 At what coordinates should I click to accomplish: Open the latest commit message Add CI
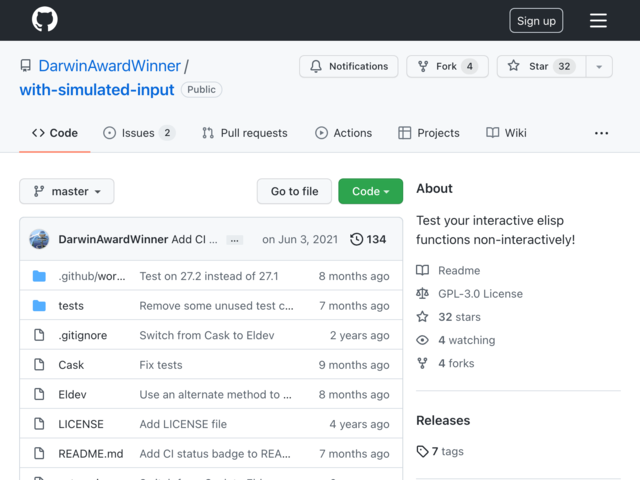tap(194, 239)
